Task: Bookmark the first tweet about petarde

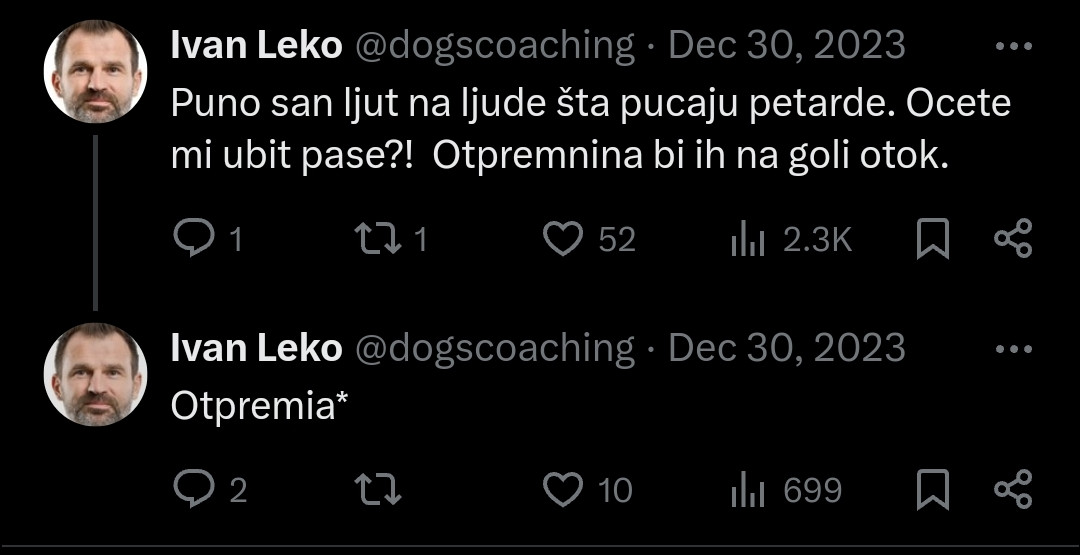Action: pos(933,240)
